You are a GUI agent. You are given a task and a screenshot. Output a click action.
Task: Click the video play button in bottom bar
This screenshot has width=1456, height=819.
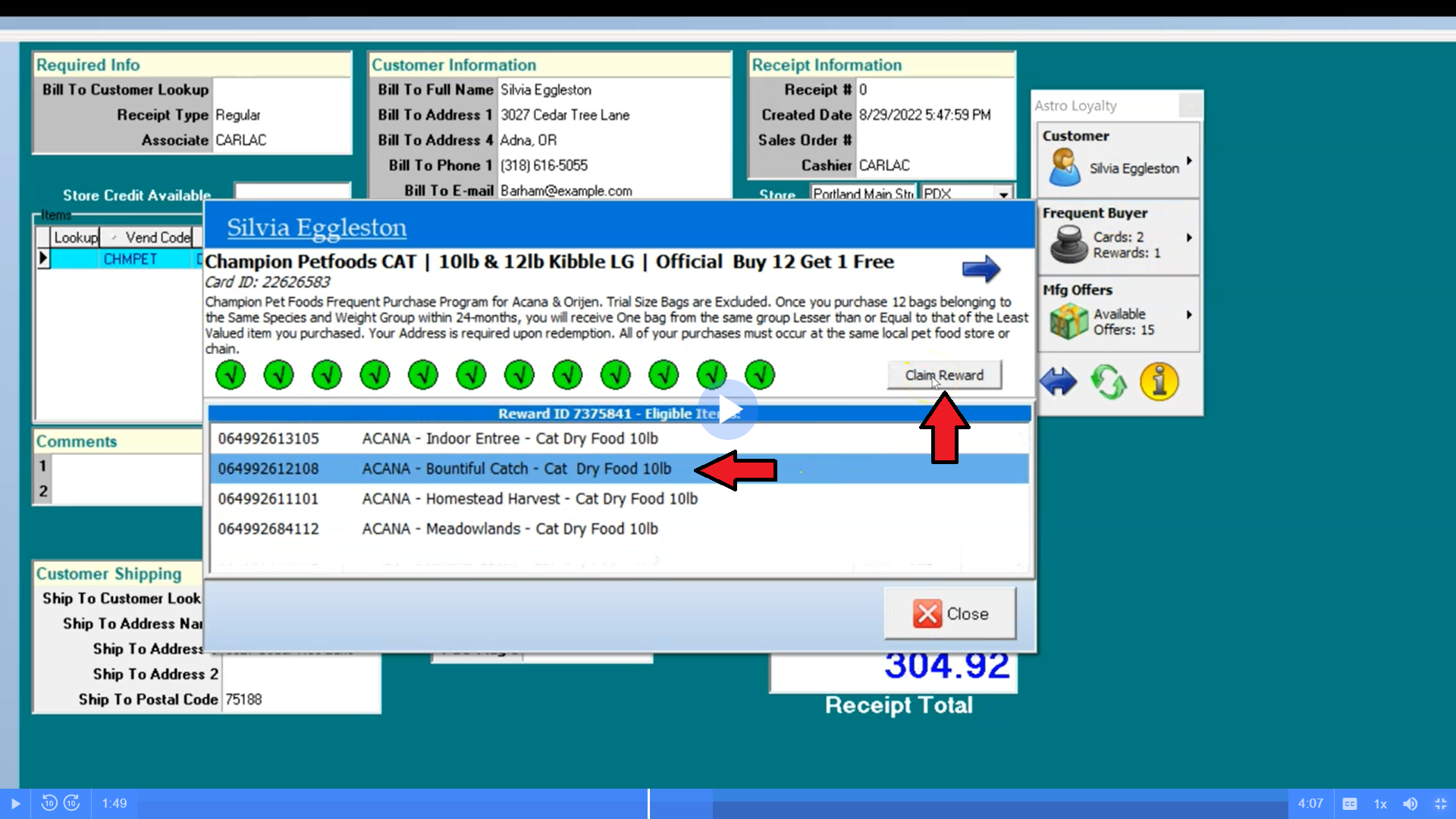15,804
